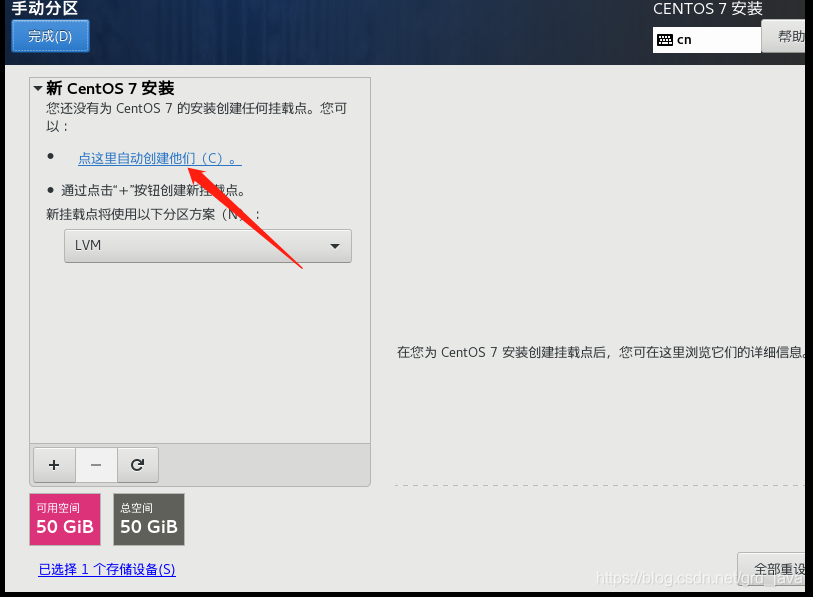Viewport: 813px width, 597px height.
Task: Select the cn keyboard layout indicator
Action: (x=707, y=40)
